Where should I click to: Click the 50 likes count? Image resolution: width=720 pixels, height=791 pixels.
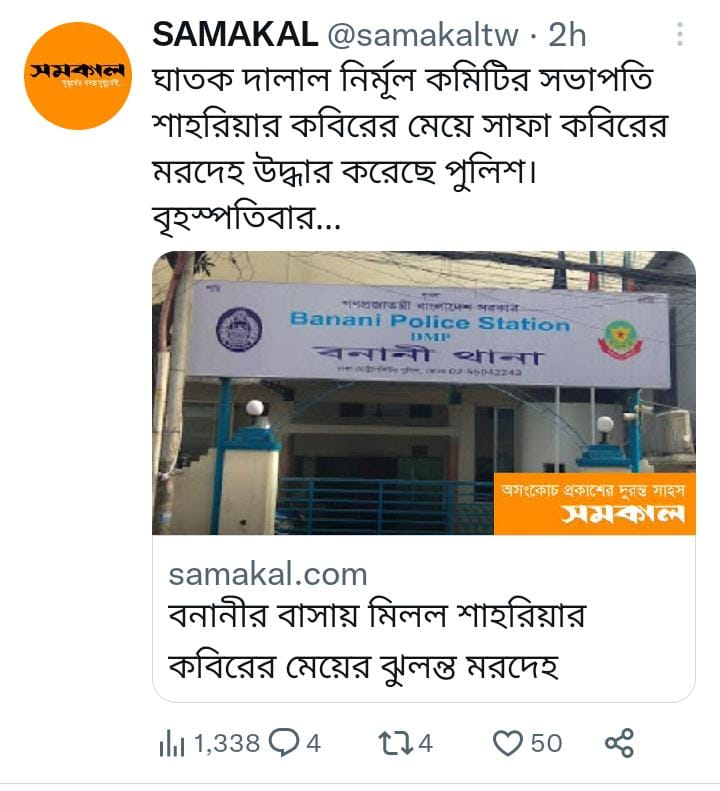[x=546, y=744]
